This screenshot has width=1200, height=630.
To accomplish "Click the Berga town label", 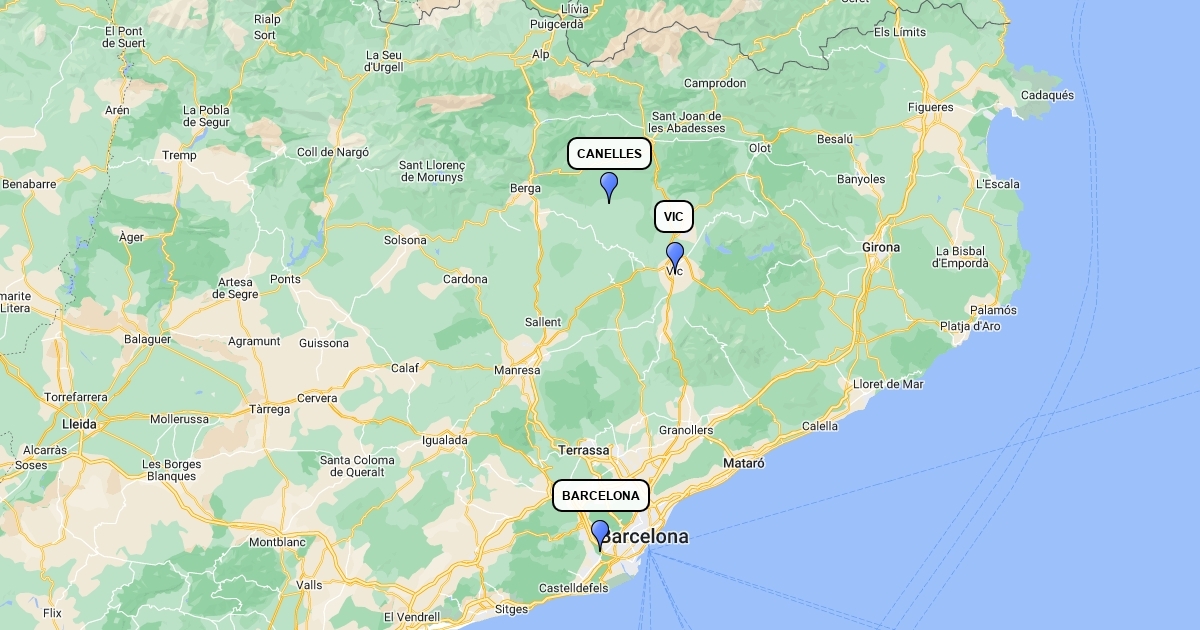I will pos(525,188).
